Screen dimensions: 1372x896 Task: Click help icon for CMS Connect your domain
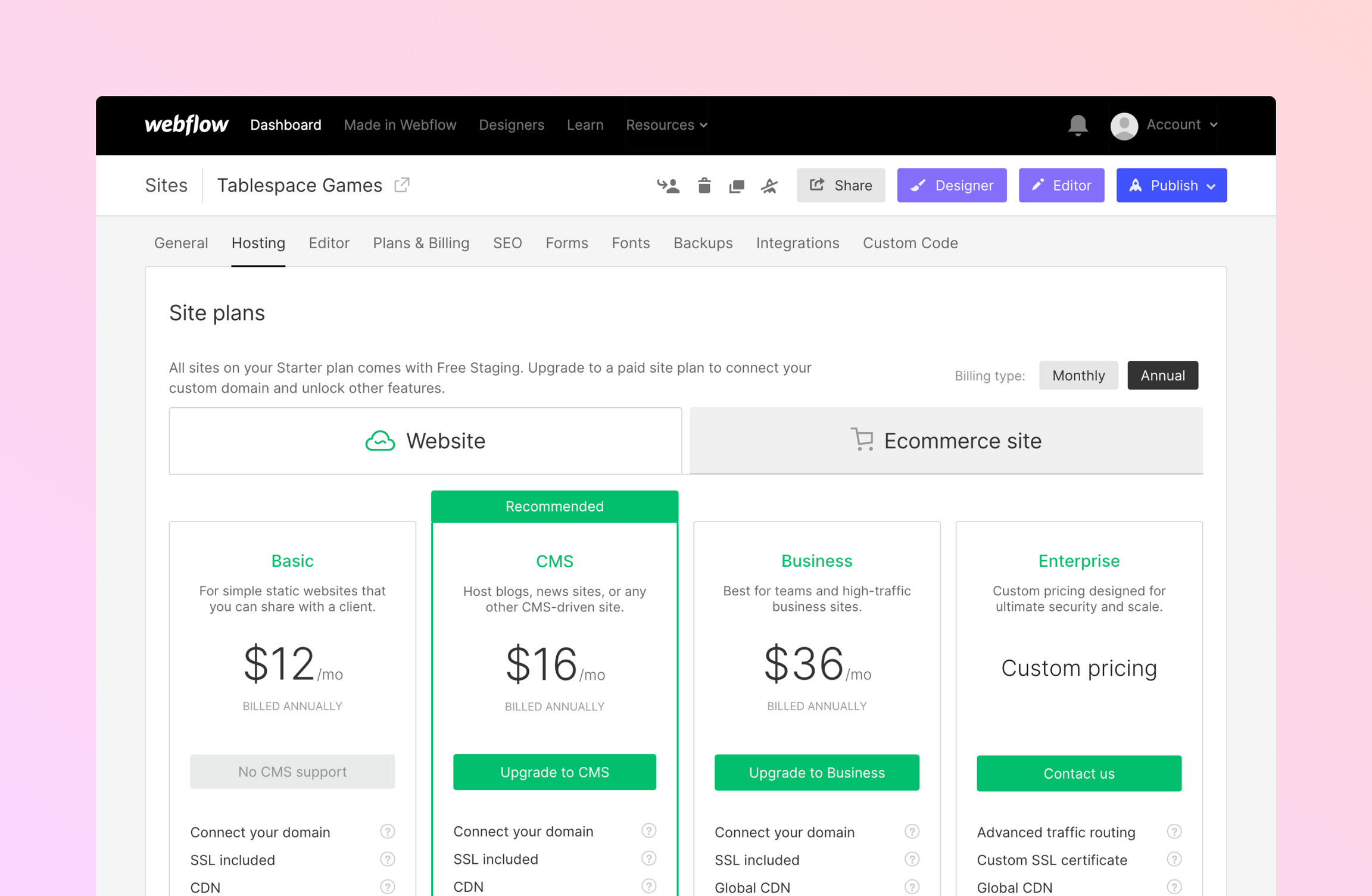coord(649,831)
